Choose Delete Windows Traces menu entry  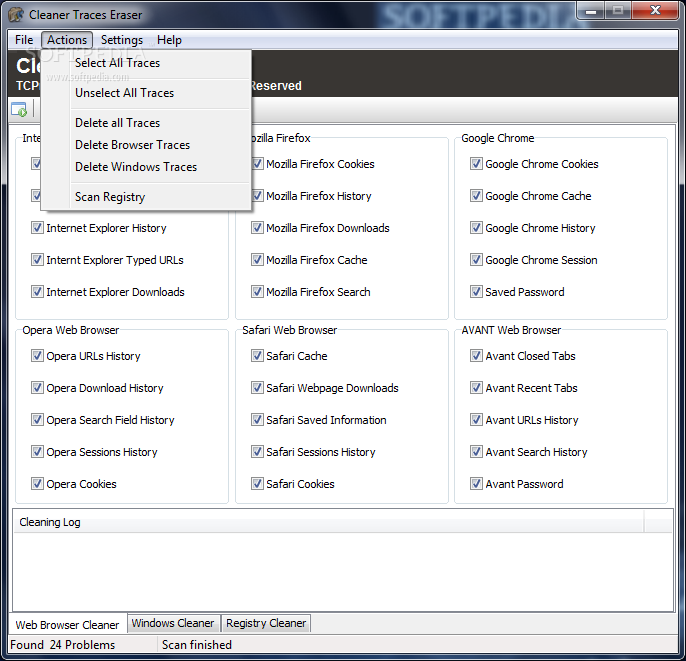146,167
